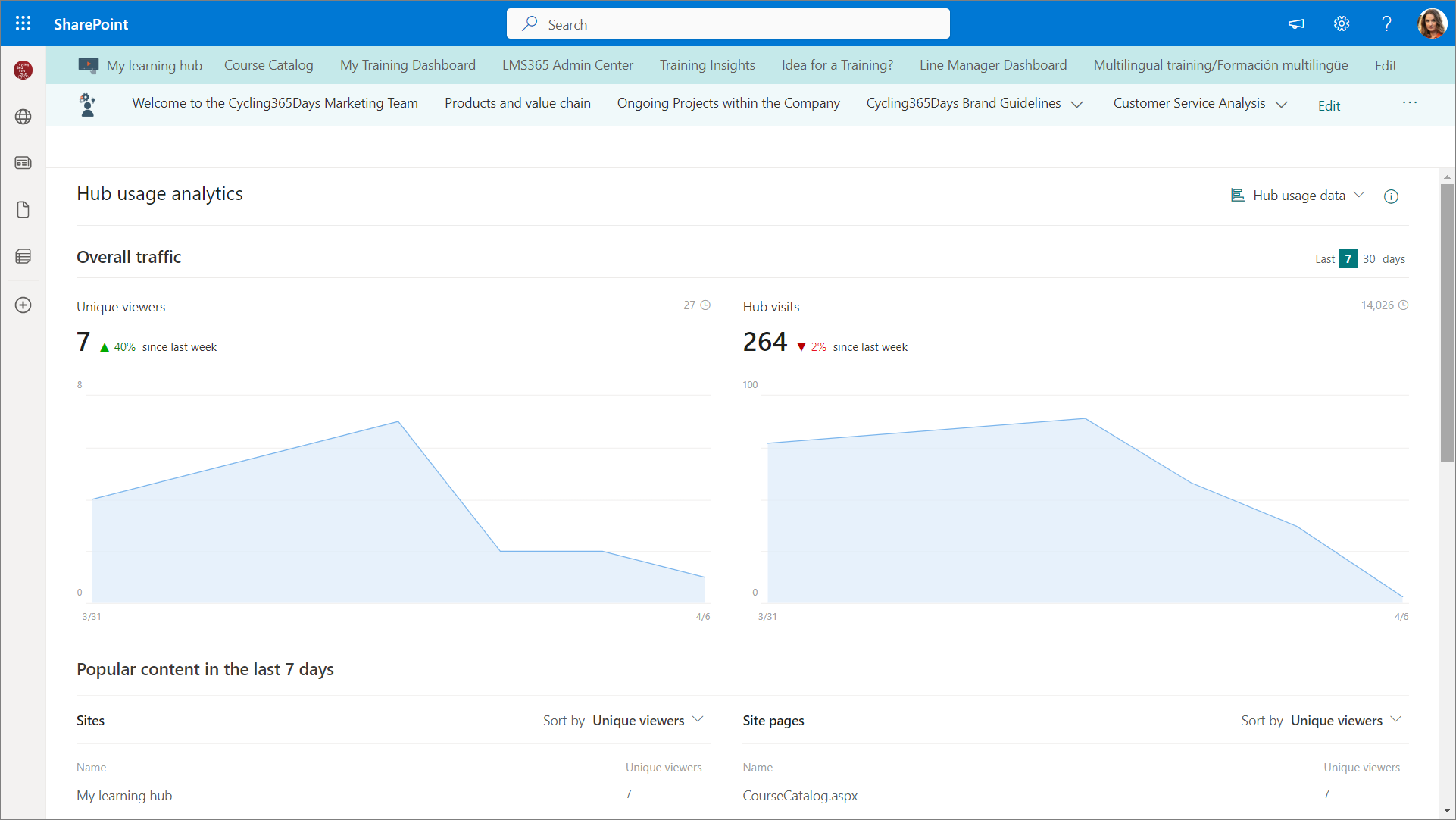Open My Training Dashboard
This screenshot has height=820, width=1456.
point(408,65)
